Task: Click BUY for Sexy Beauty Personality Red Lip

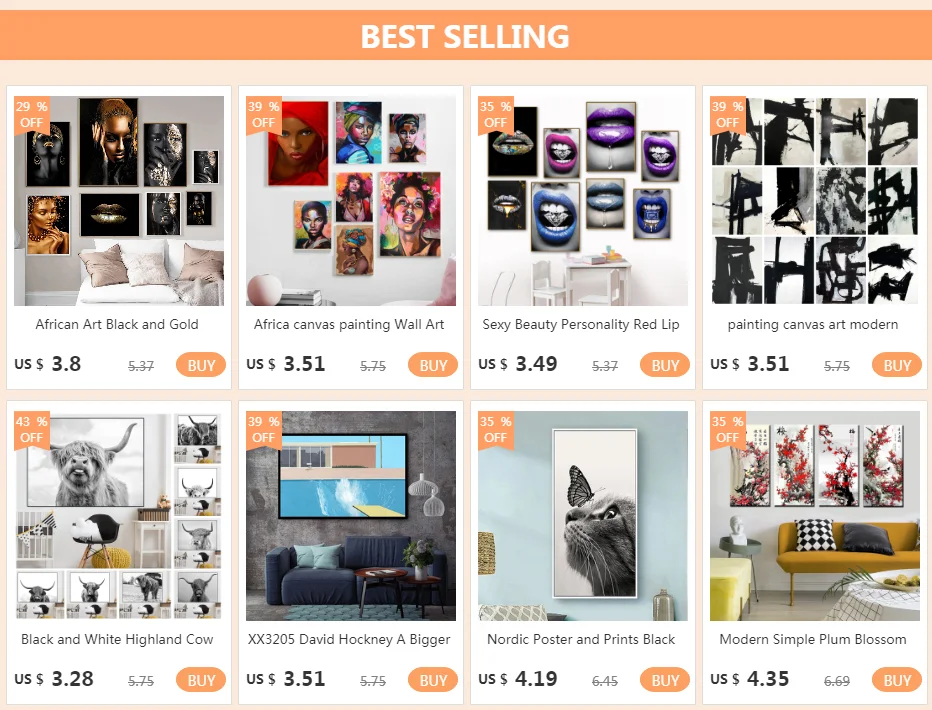Action: (x=665, y=365)
